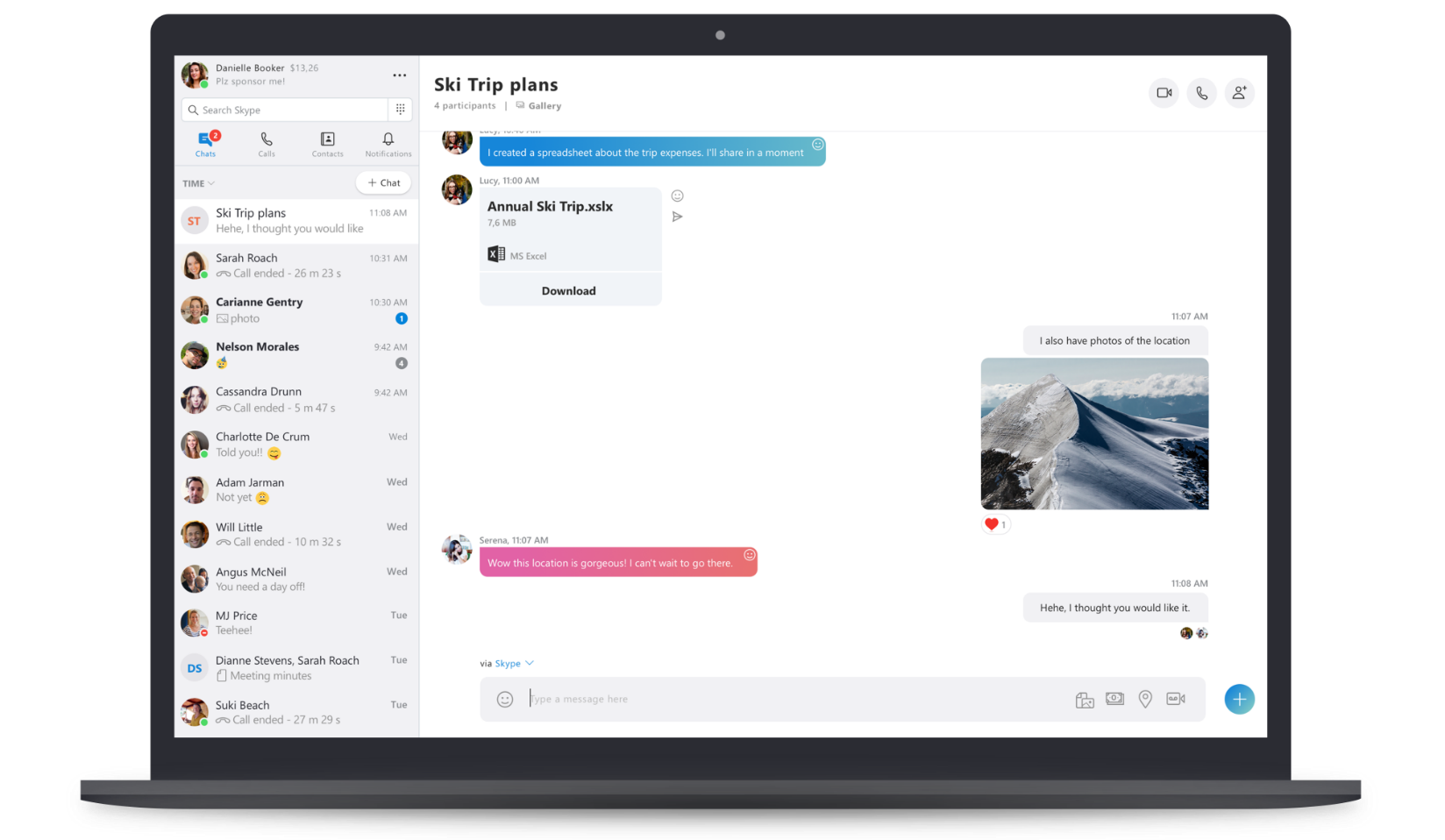React to Serena's message with an emoji
Viewport: 1445px width, 840px height.
tap(750, 555)
